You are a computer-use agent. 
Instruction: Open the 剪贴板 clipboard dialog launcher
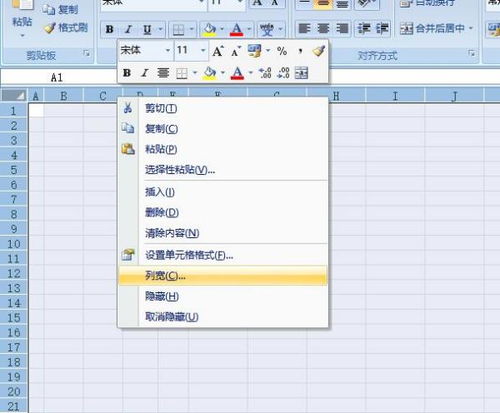pyautogui.click(x=87, y=53)
